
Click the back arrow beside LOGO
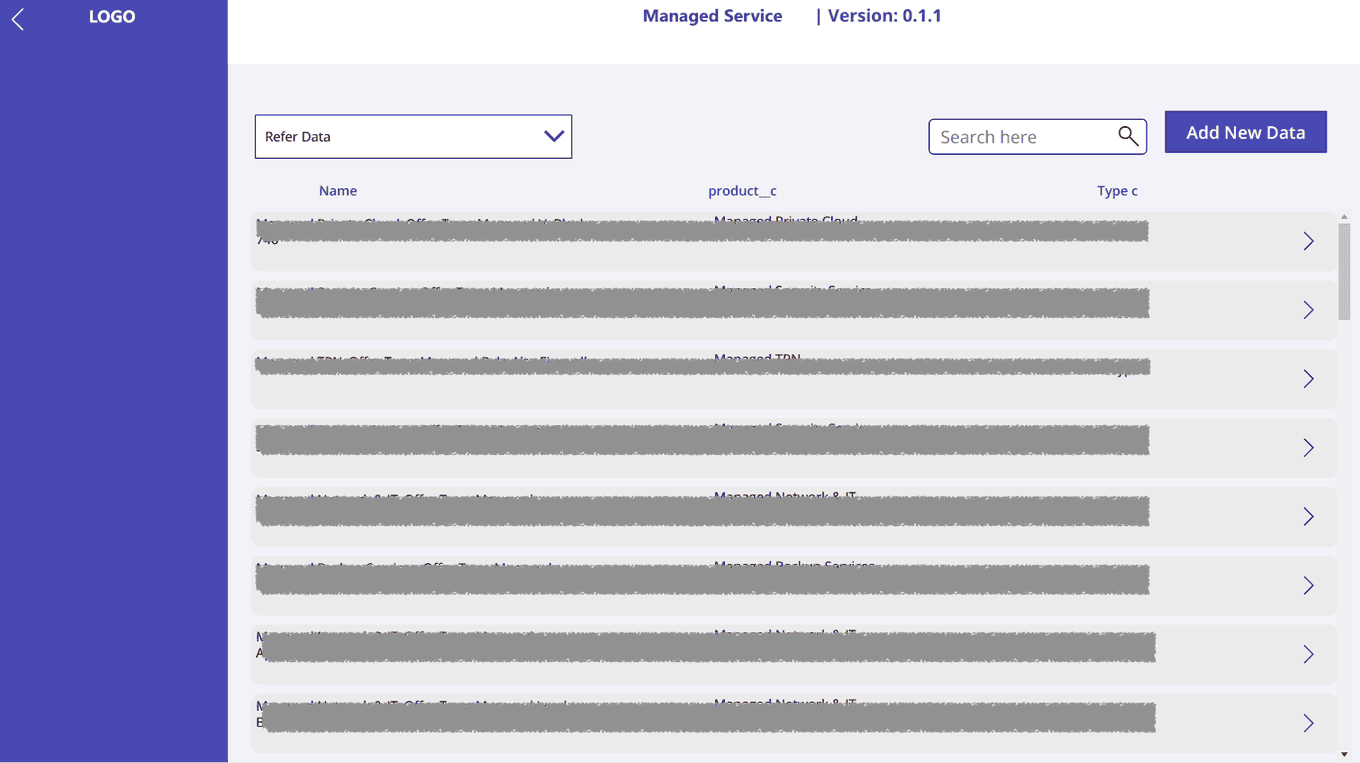pos(18,18)
